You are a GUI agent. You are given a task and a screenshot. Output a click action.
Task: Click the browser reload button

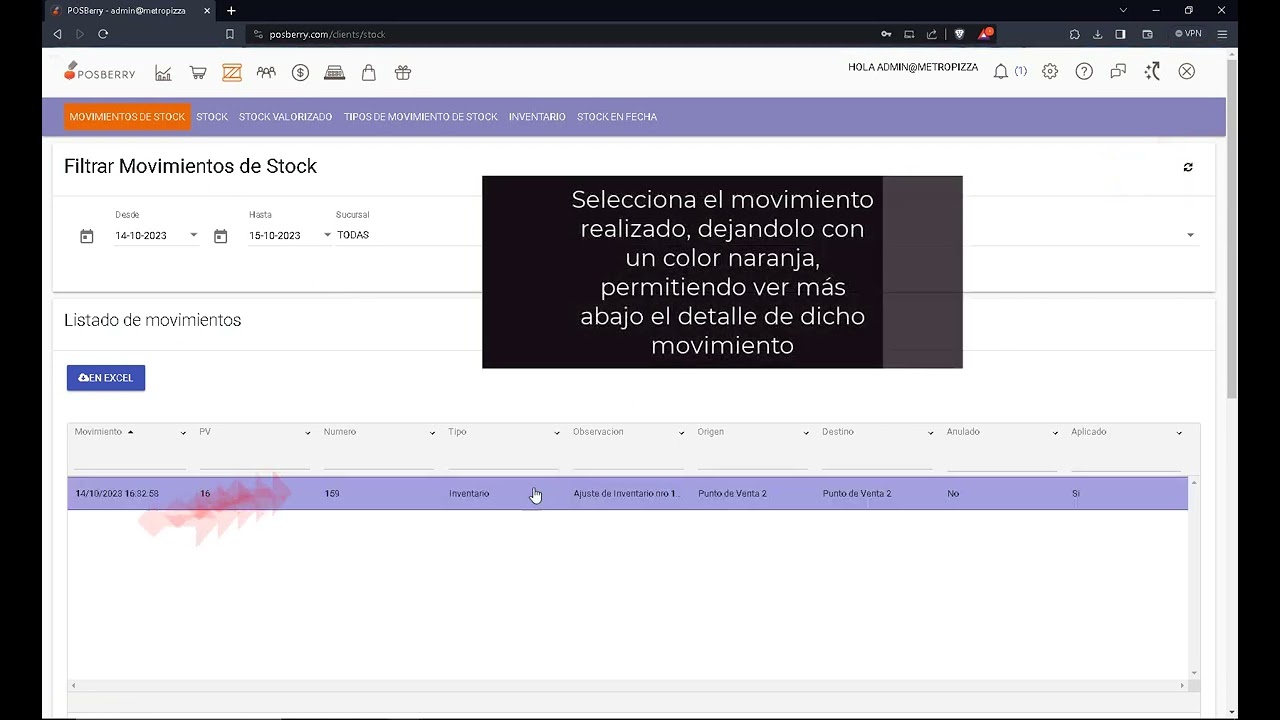pyautogui.click(x=103, y=34)
